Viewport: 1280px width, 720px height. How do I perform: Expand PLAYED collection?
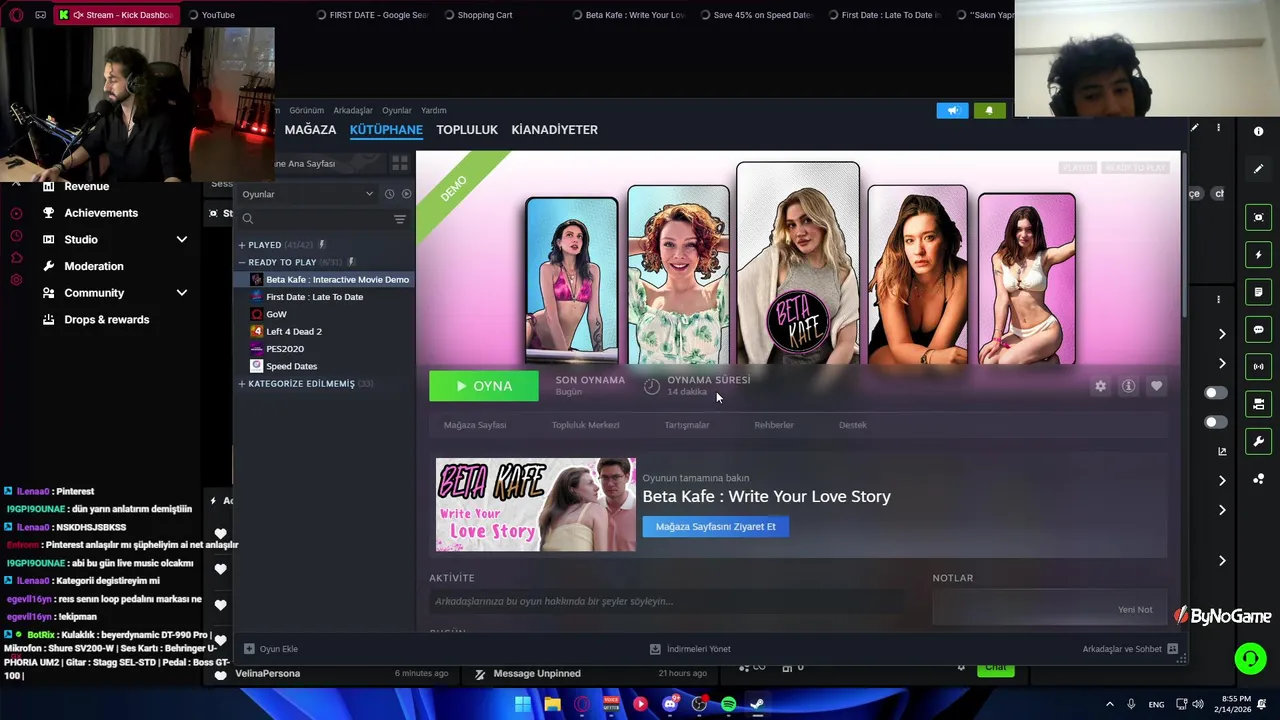[x=241, y=245]
